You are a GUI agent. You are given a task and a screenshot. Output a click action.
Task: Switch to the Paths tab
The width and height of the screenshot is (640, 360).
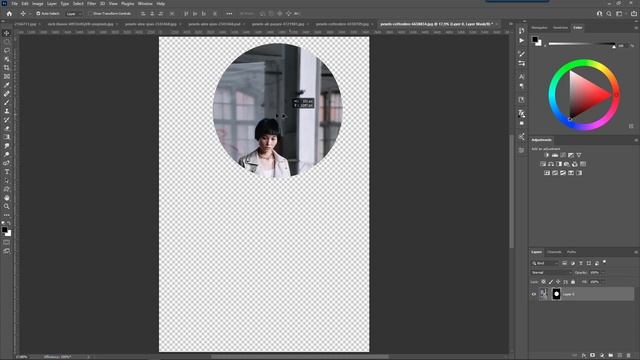[x=571, y=252]
